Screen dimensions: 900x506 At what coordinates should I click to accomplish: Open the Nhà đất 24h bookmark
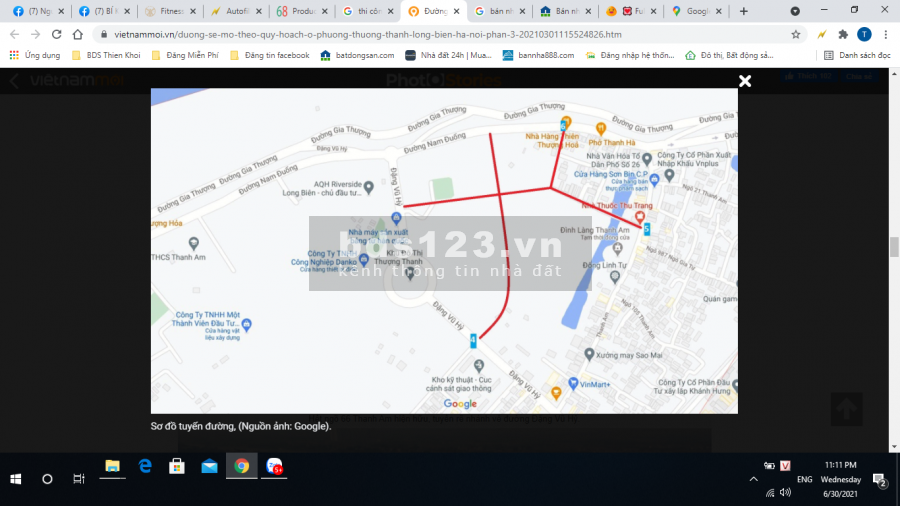(448, 55)
